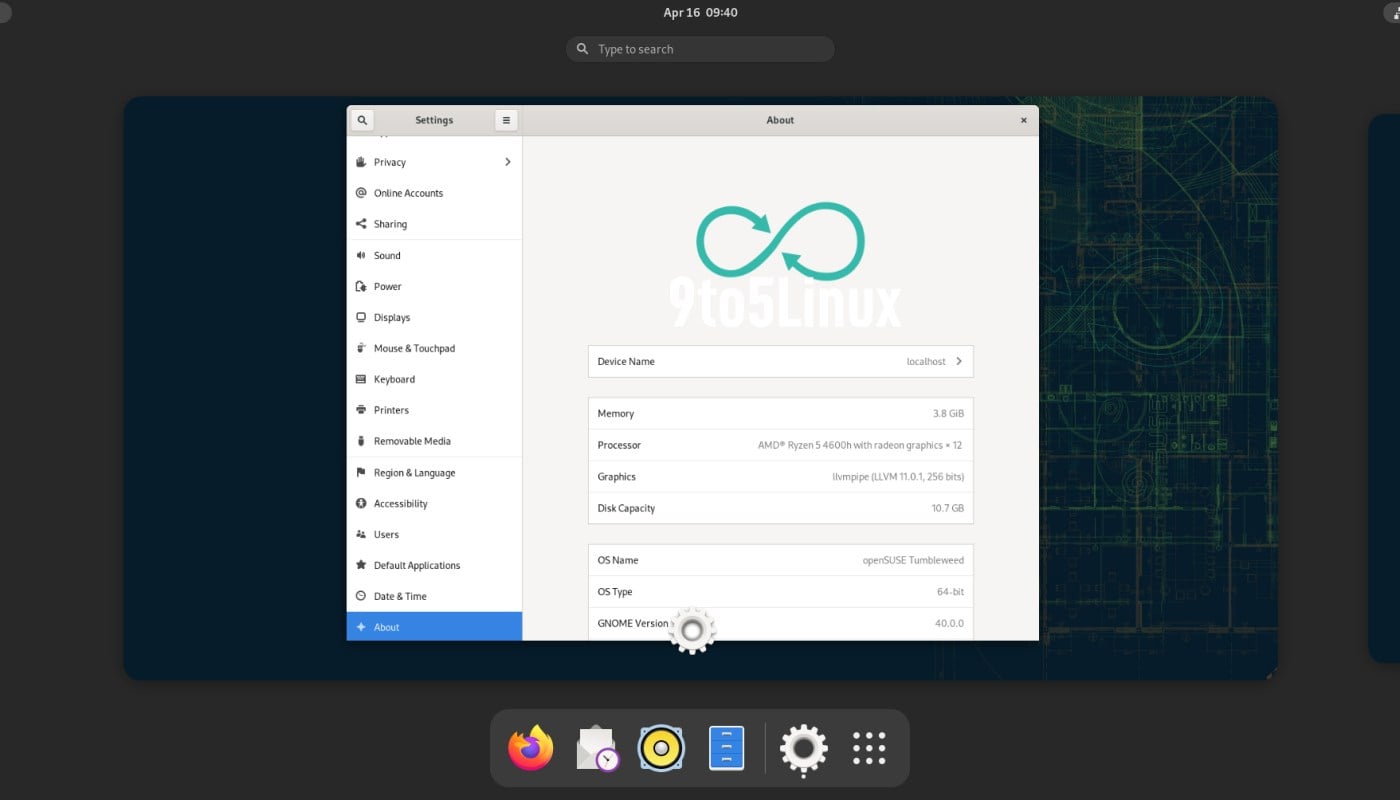The height and width of the screenshot is (800, 1400).
Task: Click the Printers icon in sidebar
Action: click(361, 410)
